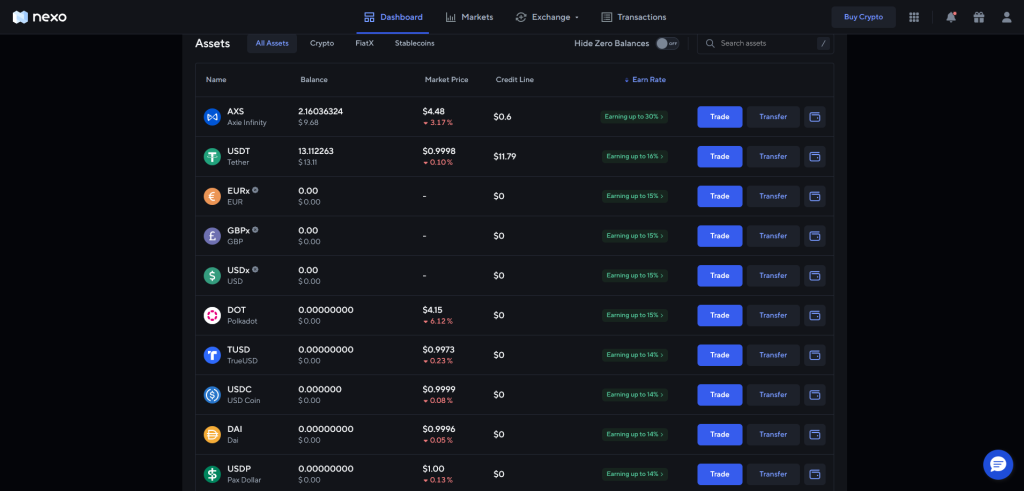Click the Buy Crypto button
1024x491 pixels.
(863, 17)
